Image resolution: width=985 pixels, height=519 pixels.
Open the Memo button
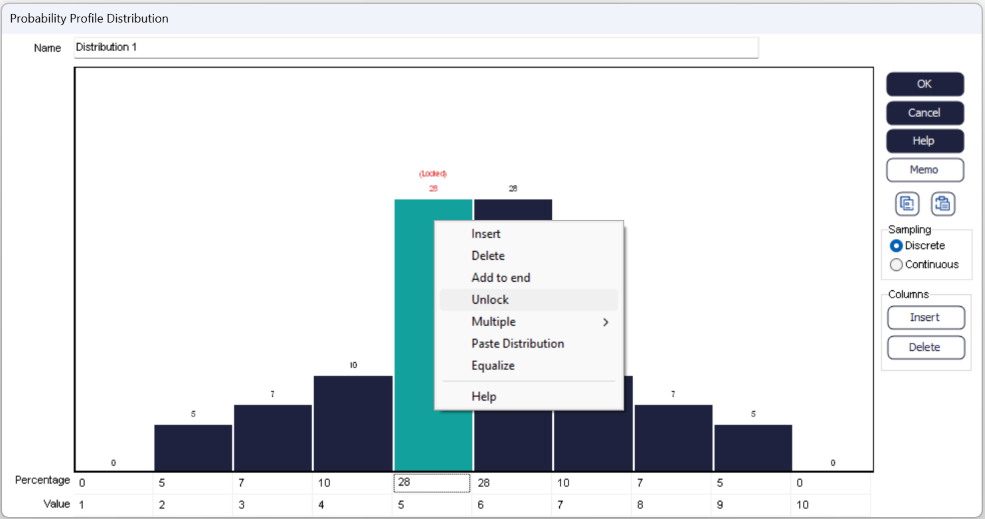[x=924, y=170]
